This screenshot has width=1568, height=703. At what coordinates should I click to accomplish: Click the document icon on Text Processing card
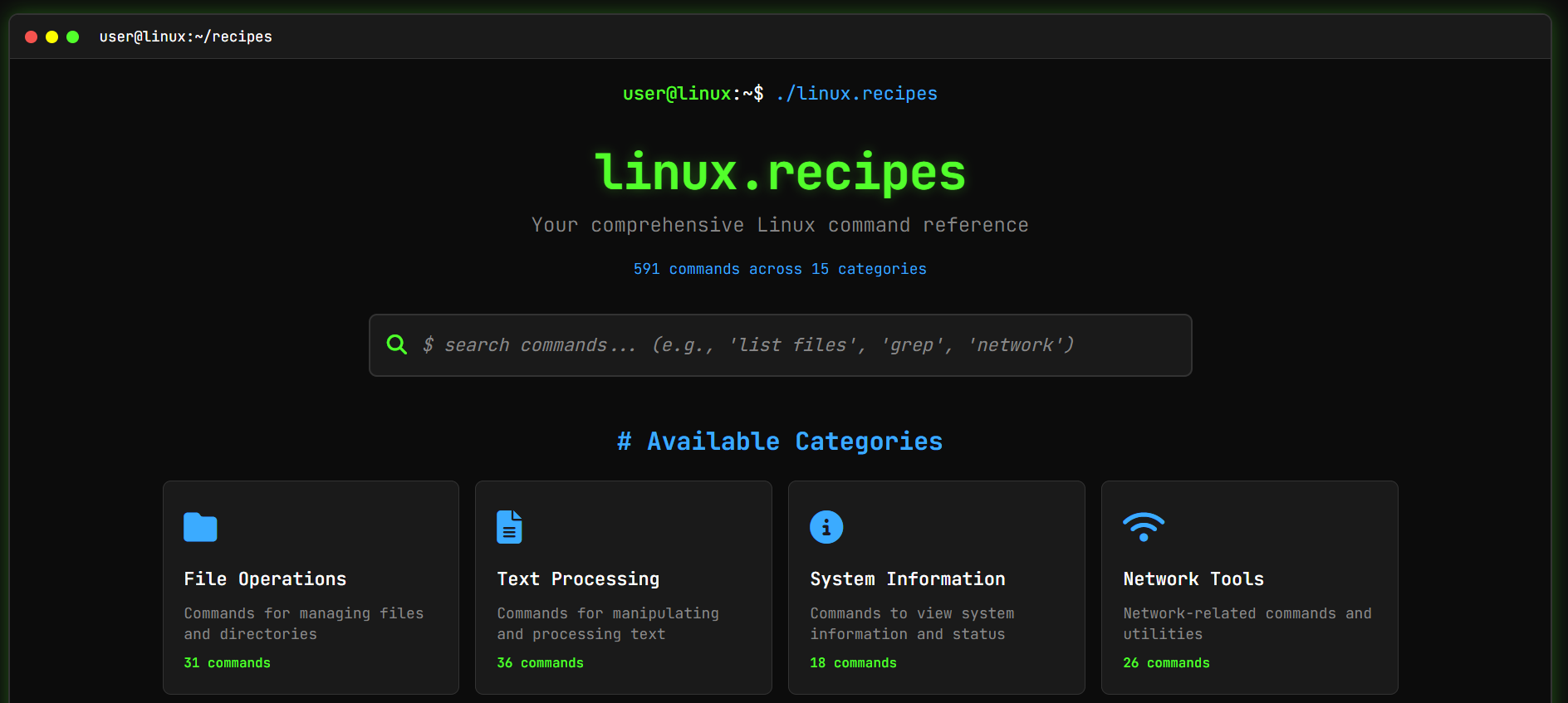click(x=509, y=527)
